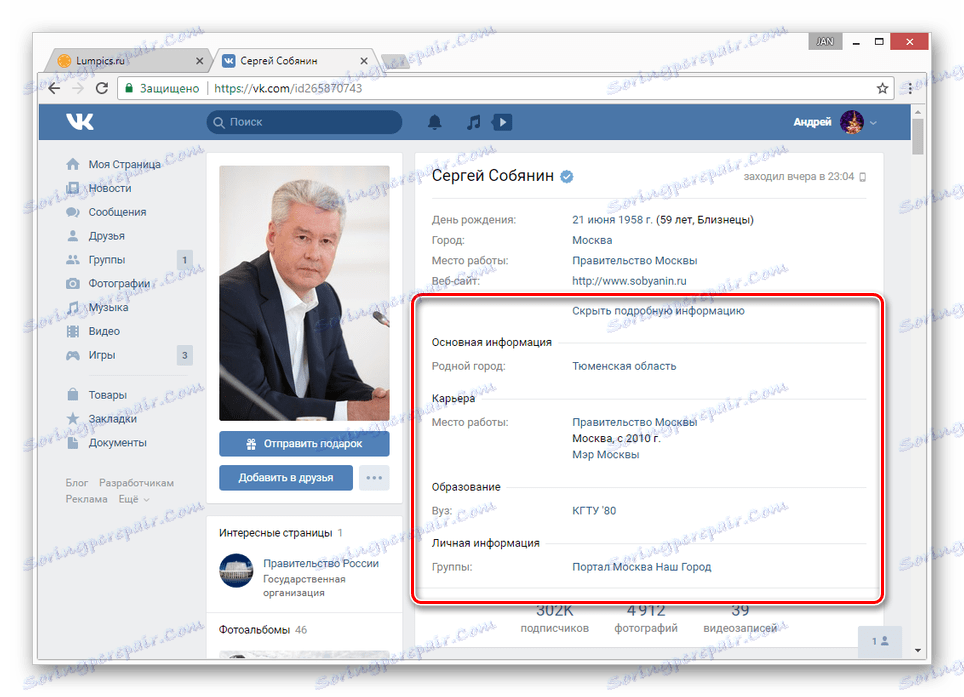Click the star icon beside Закладки
The width and height of the screenshot is (964, 697).
coord(73,419)
